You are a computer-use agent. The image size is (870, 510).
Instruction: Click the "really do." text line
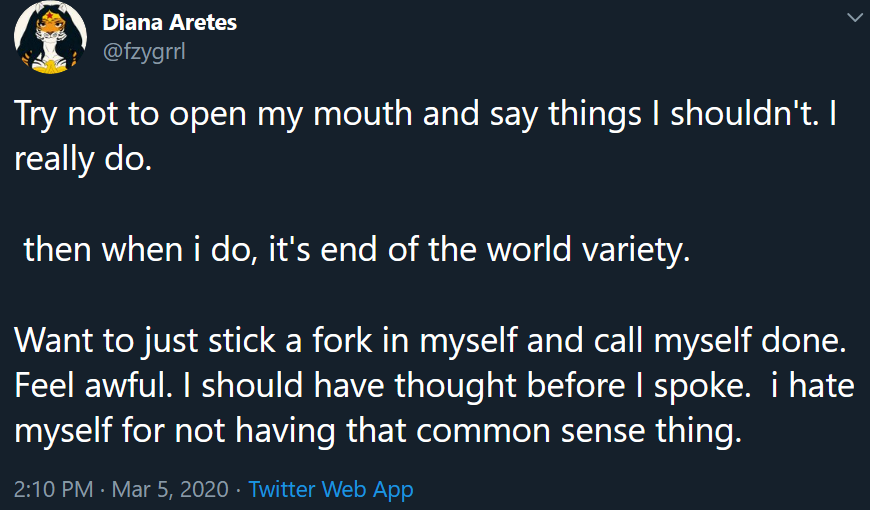pyautogui.click(x=83, y=159)
